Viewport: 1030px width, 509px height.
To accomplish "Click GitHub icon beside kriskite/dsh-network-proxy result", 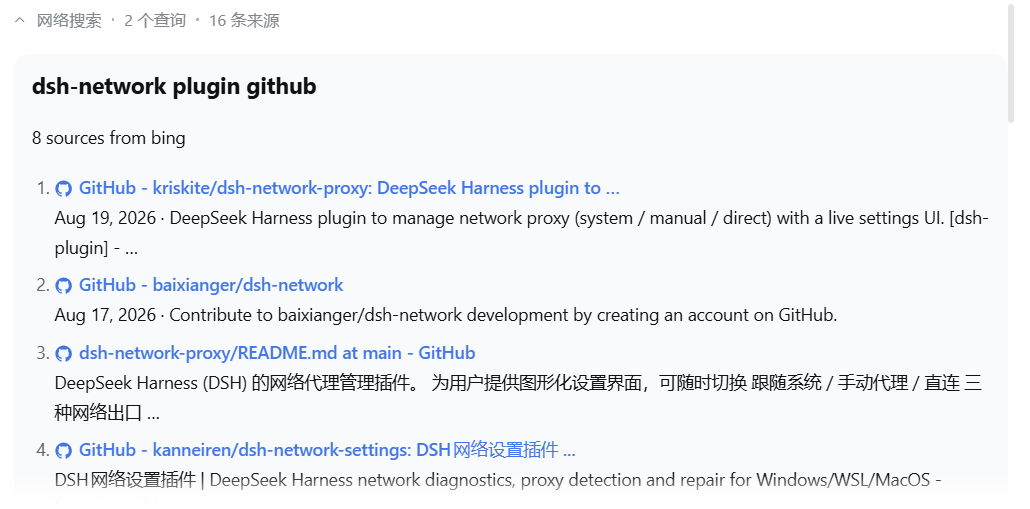I will [x=63, y=189].
